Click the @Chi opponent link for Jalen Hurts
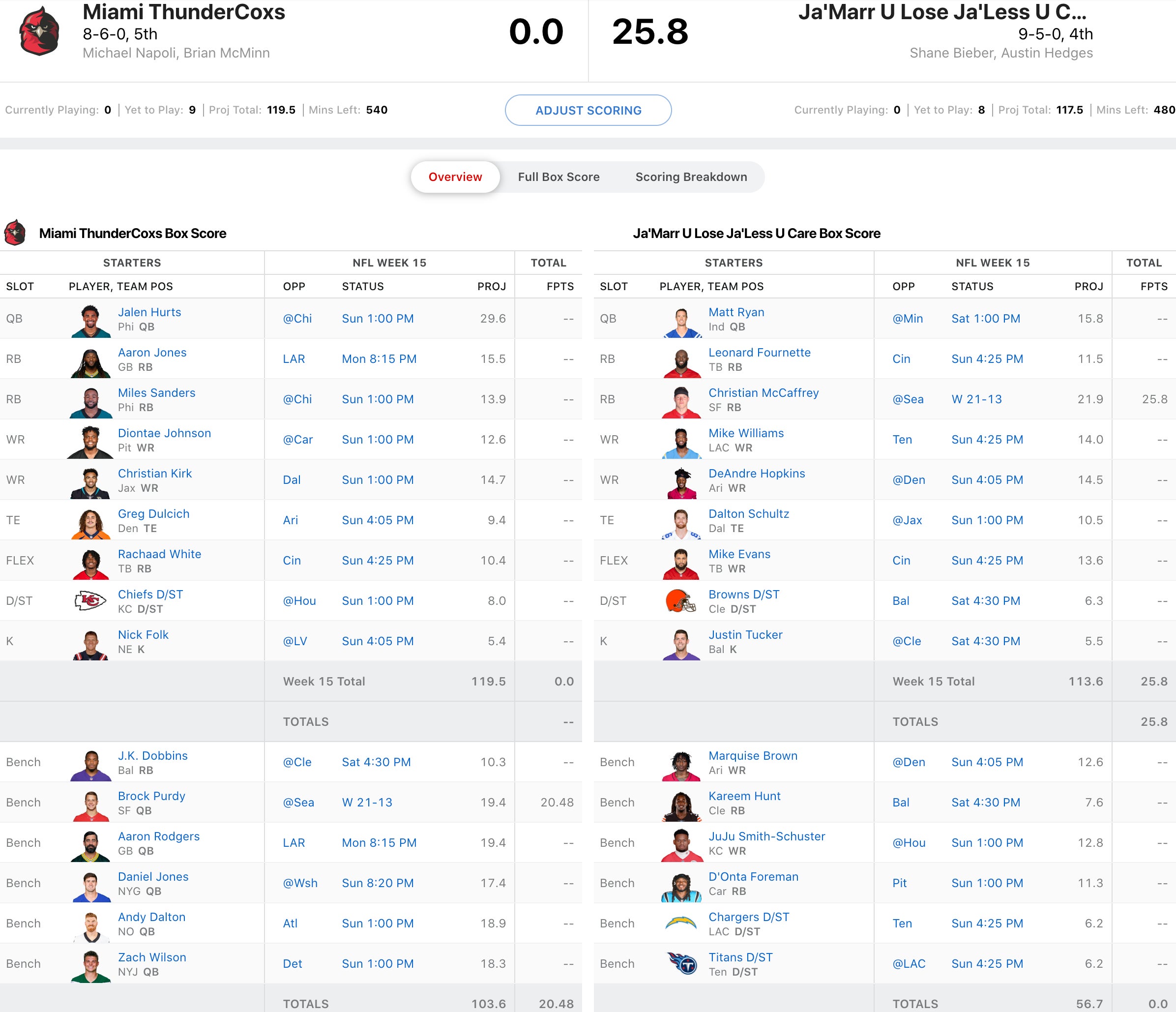The width and height of the screenshot is (1176, 1012). (297, 319)
